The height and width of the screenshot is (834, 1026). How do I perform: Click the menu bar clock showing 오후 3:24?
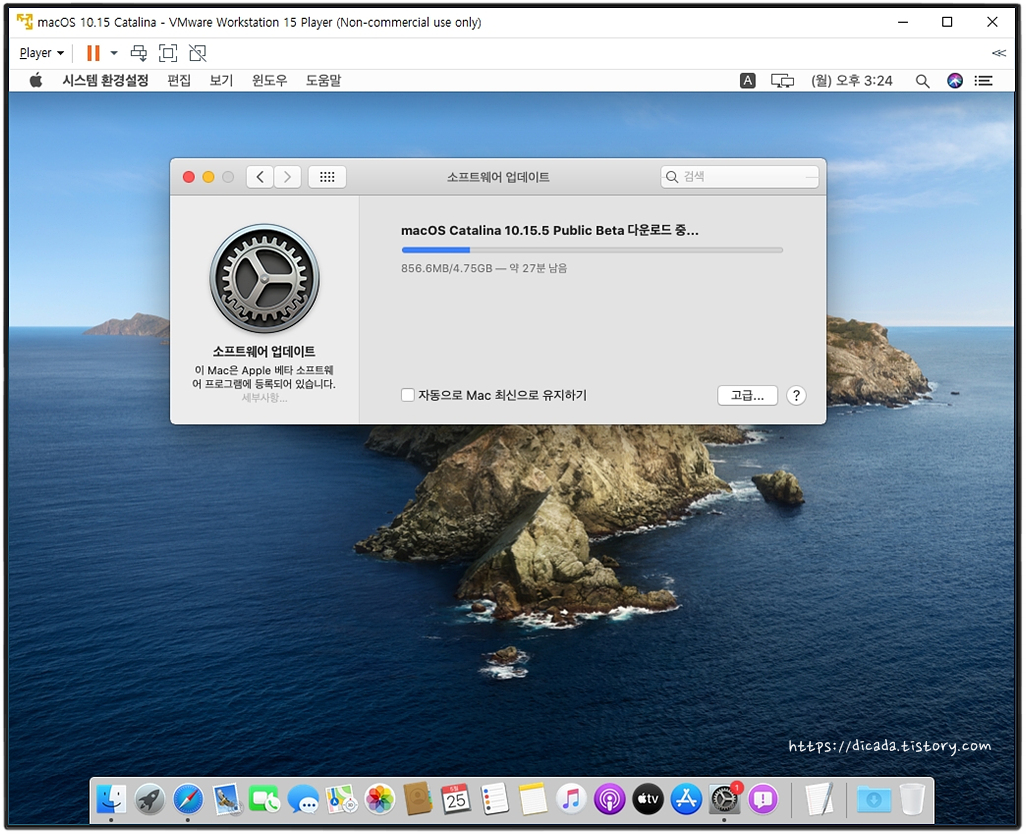click(x=851, y=80)
